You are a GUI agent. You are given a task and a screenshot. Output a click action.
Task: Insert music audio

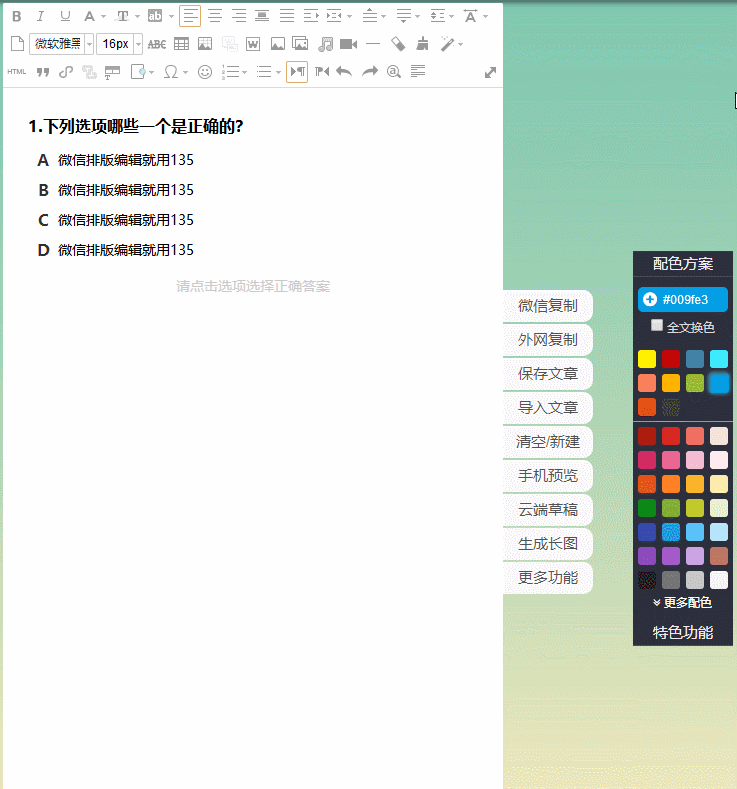325,44
